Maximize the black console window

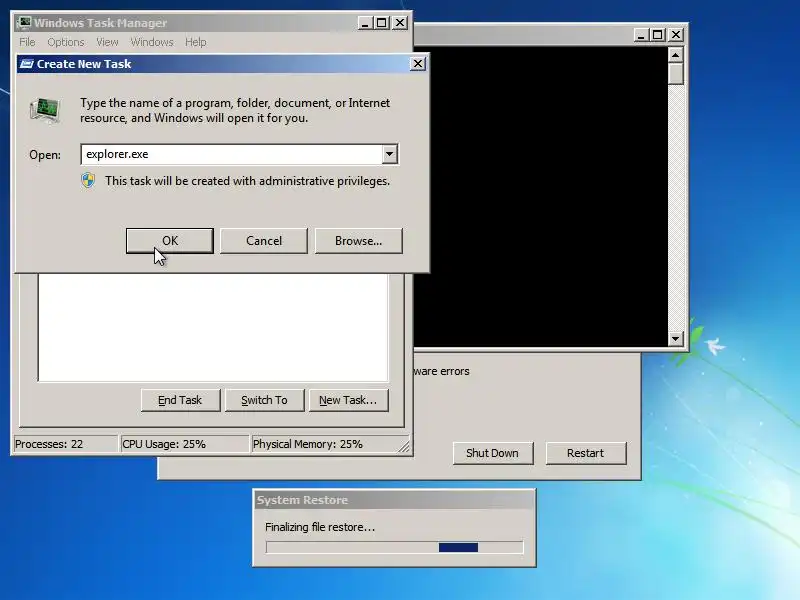(x=658, y=35)
